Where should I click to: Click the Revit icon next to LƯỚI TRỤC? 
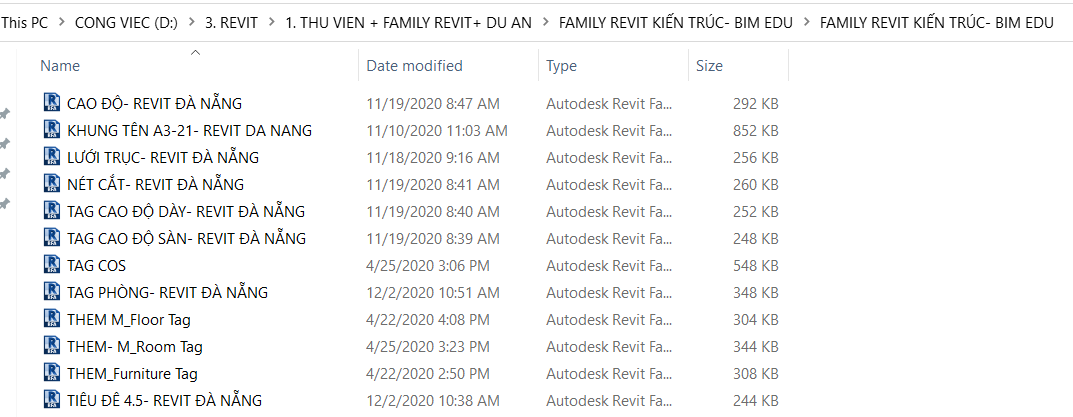[x=52, y=157]
